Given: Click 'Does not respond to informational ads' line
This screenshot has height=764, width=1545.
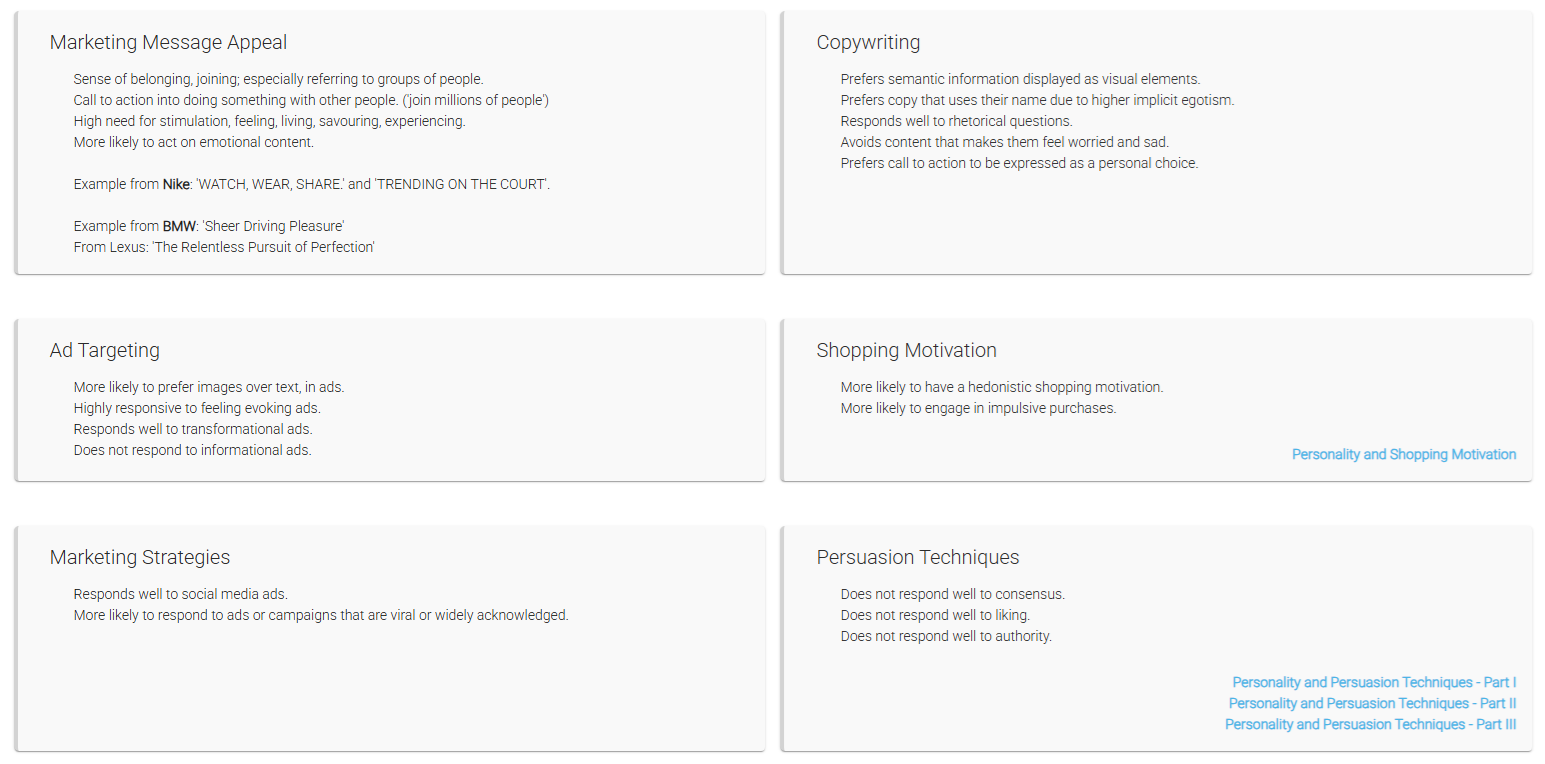Looking at the screenshot, I should coord(193,450).
